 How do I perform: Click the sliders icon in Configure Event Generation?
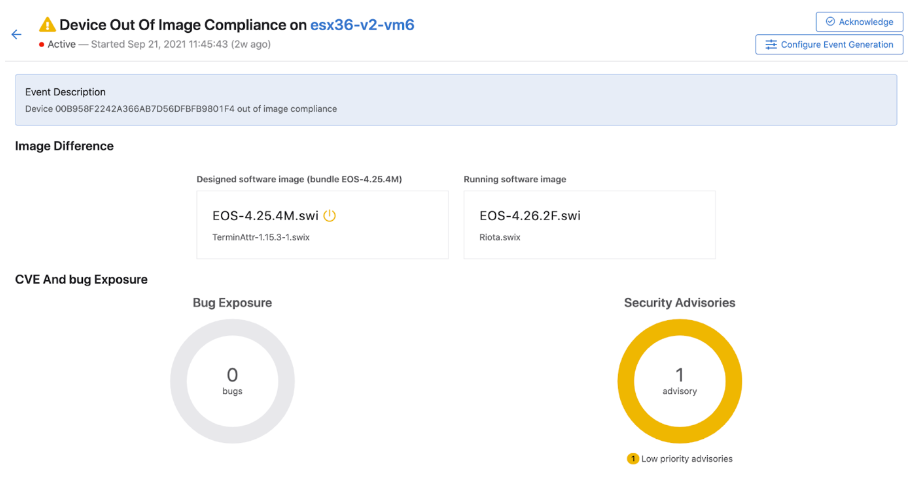[771, 44]
